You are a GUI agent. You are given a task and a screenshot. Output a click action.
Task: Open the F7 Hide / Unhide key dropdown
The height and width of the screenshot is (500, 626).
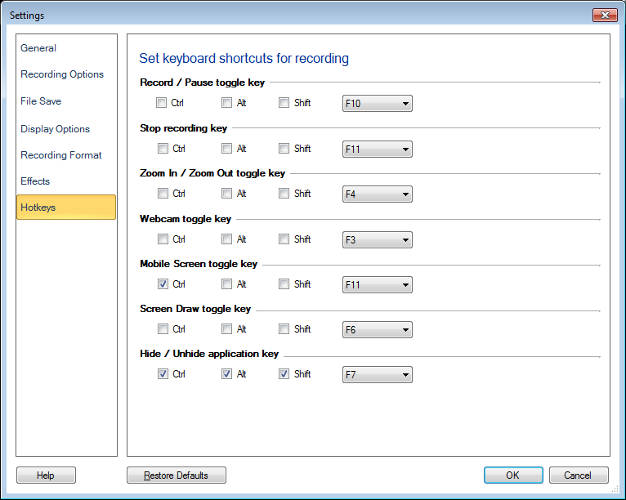377,374
